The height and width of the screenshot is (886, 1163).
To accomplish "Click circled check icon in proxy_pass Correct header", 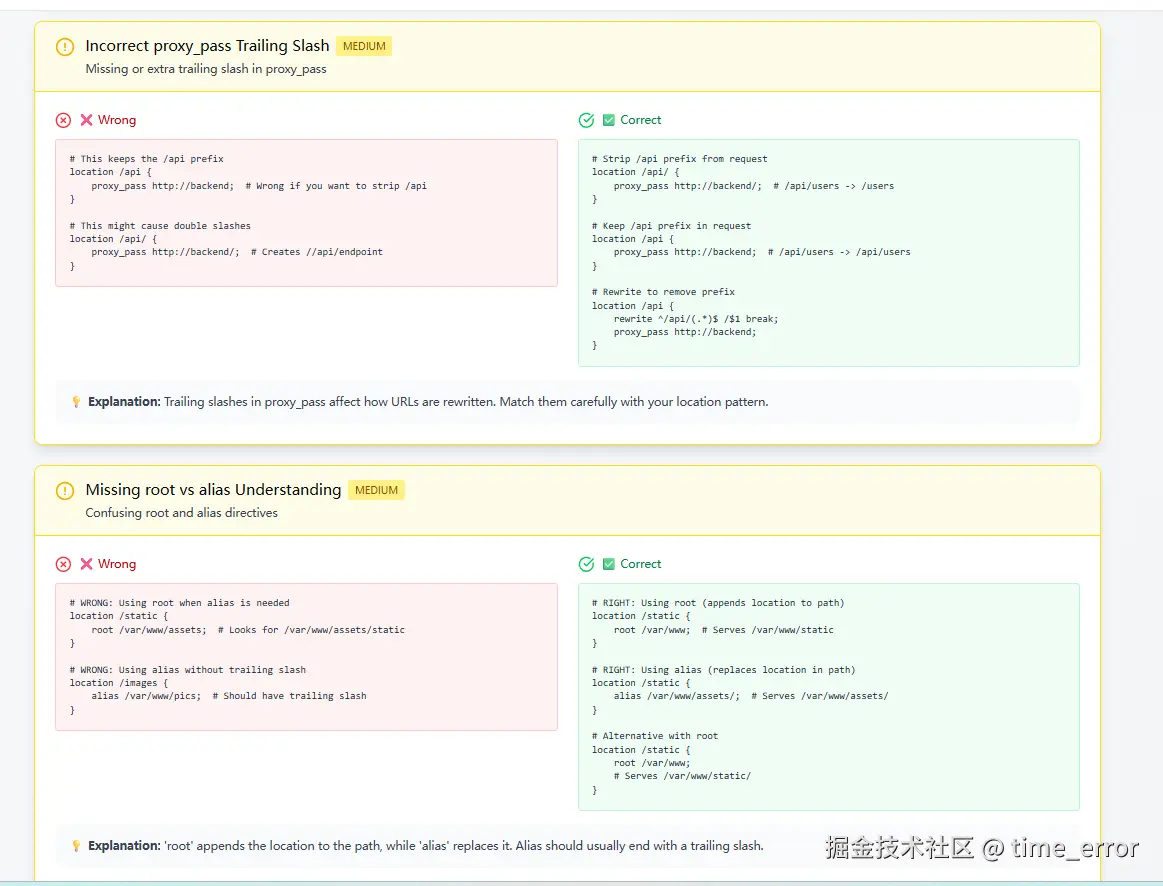I will click(586, 120).
